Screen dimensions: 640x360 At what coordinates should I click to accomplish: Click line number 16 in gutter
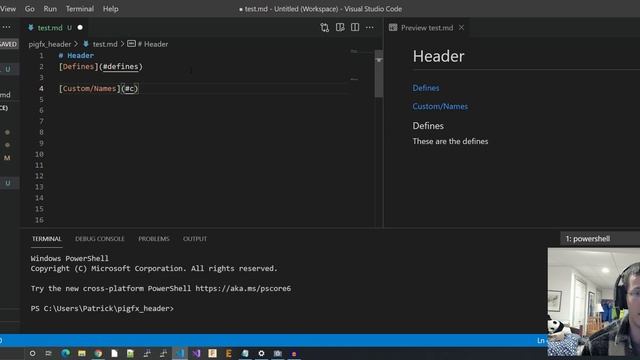coord(39,220)
